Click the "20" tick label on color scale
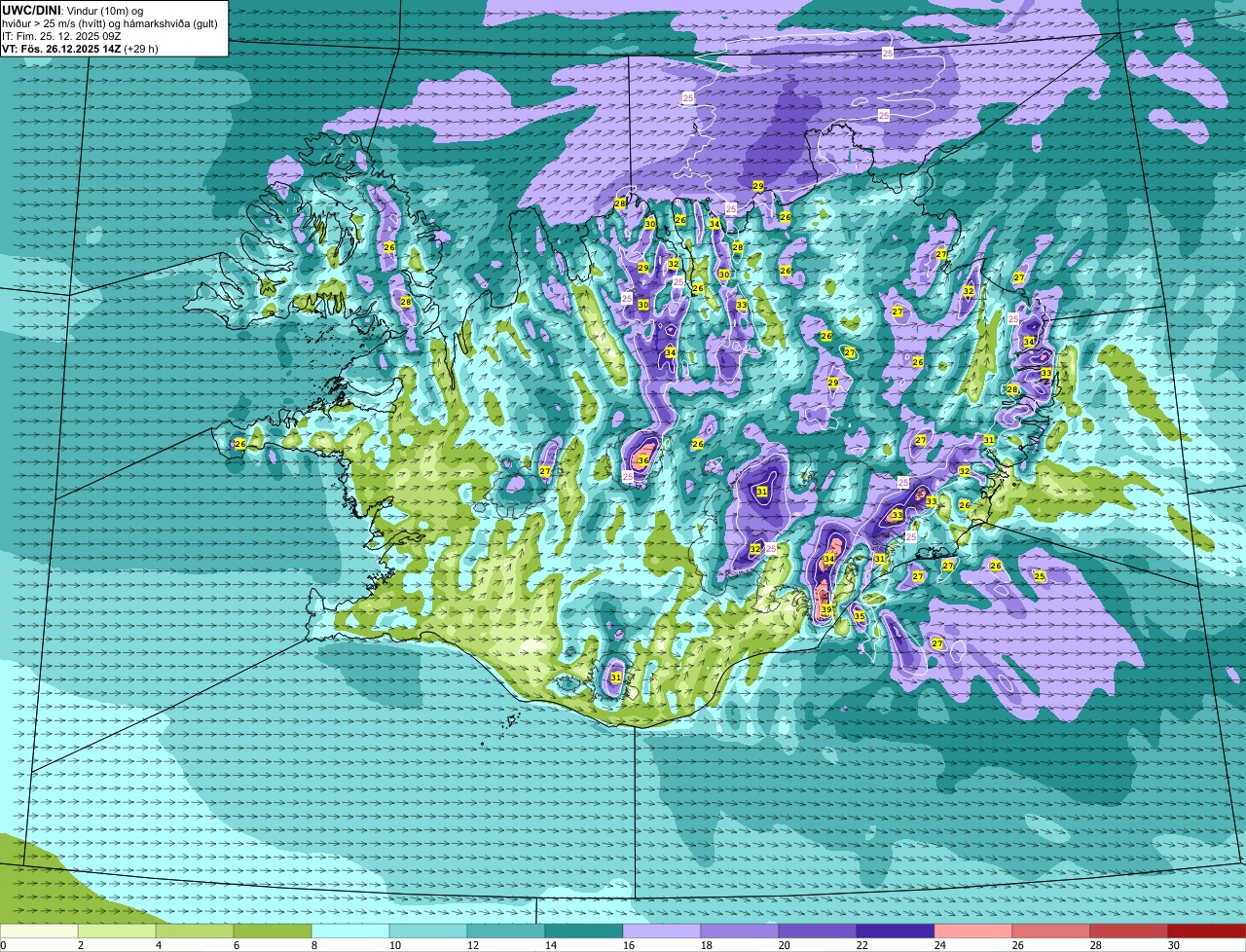 point(785,945)
